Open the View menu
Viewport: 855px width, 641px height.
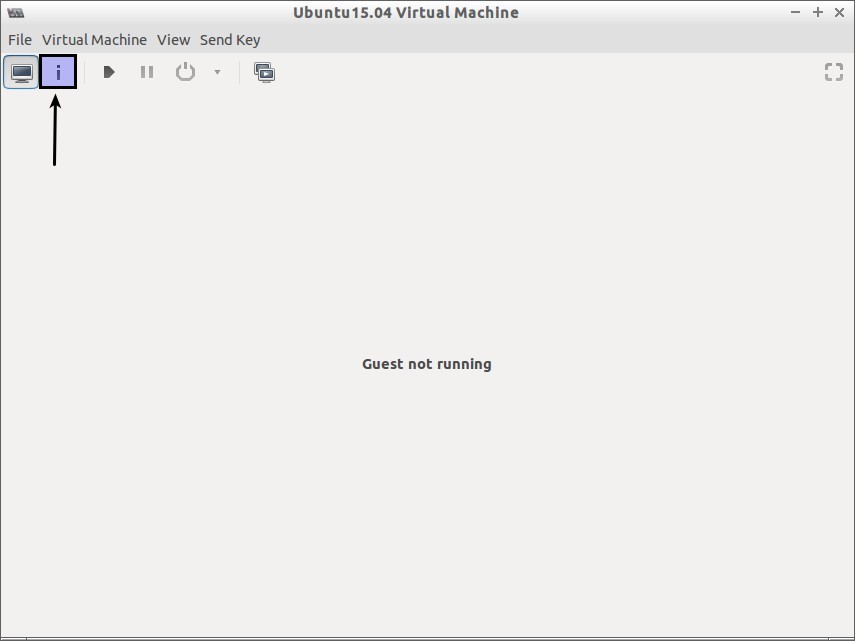[x=173, y=40]
